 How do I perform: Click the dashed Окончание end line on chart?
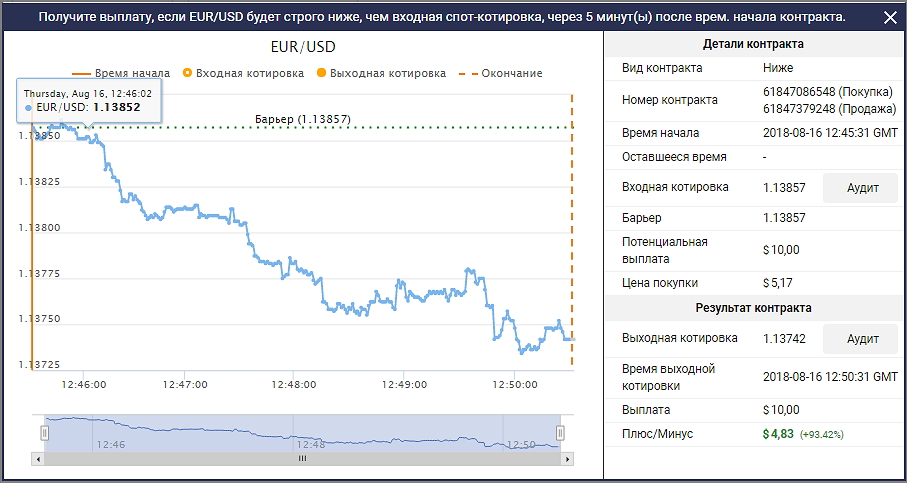[x=572, y=231]
